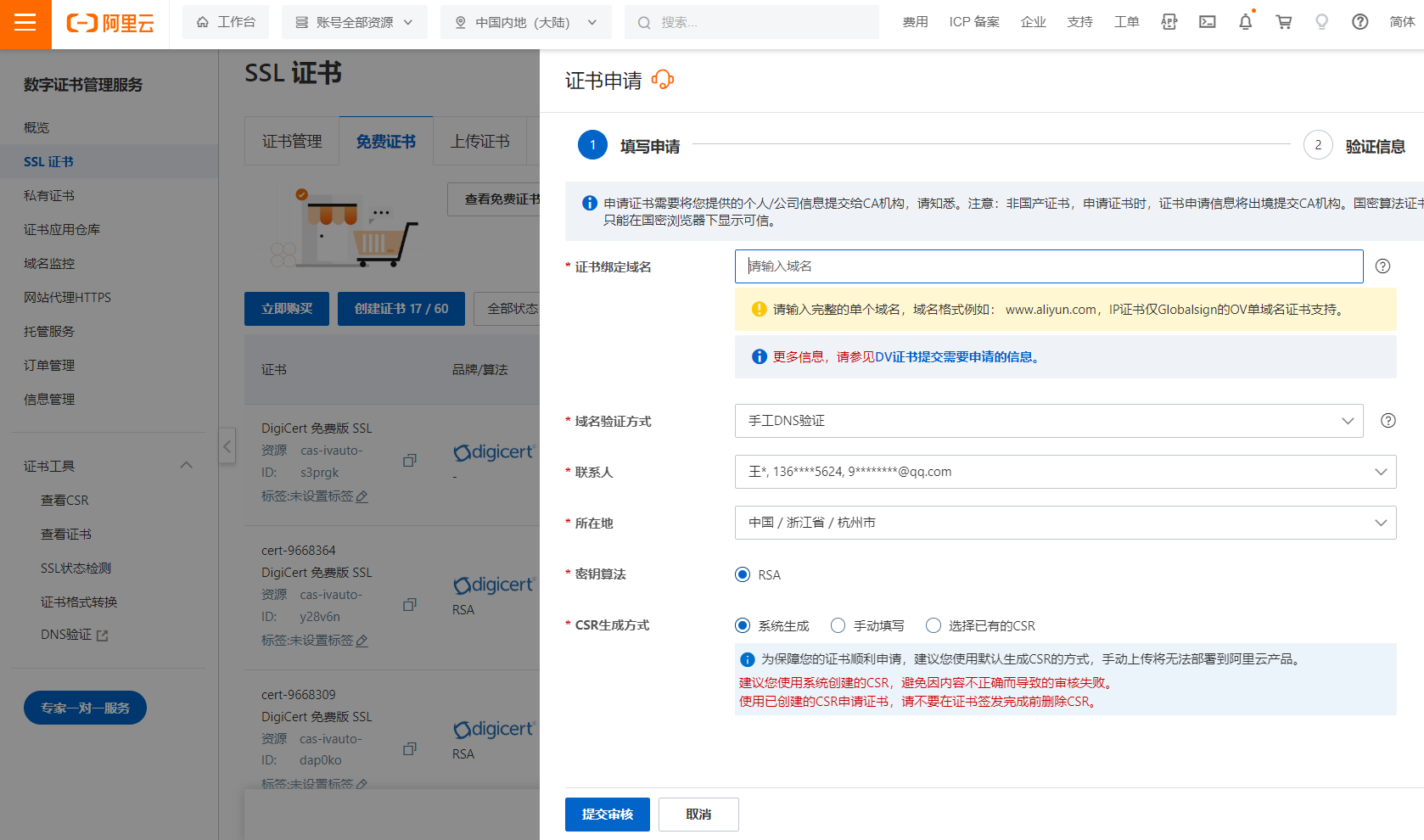
Task: Expand the 联系人 contact dropdown
Action: click(1065, 472)
